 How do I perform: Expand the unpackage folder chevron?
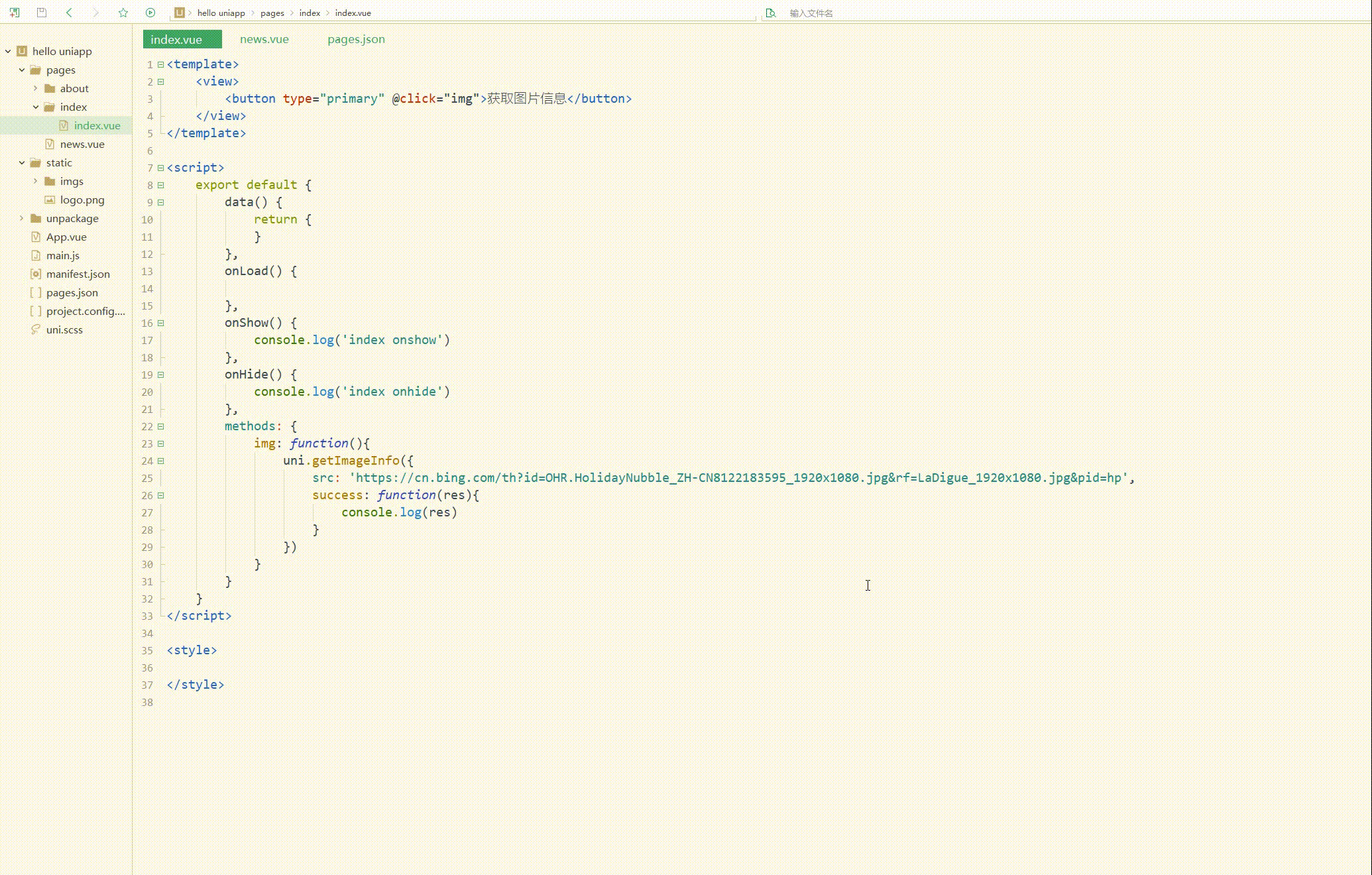pyautogui.click(x=22, y=218)
